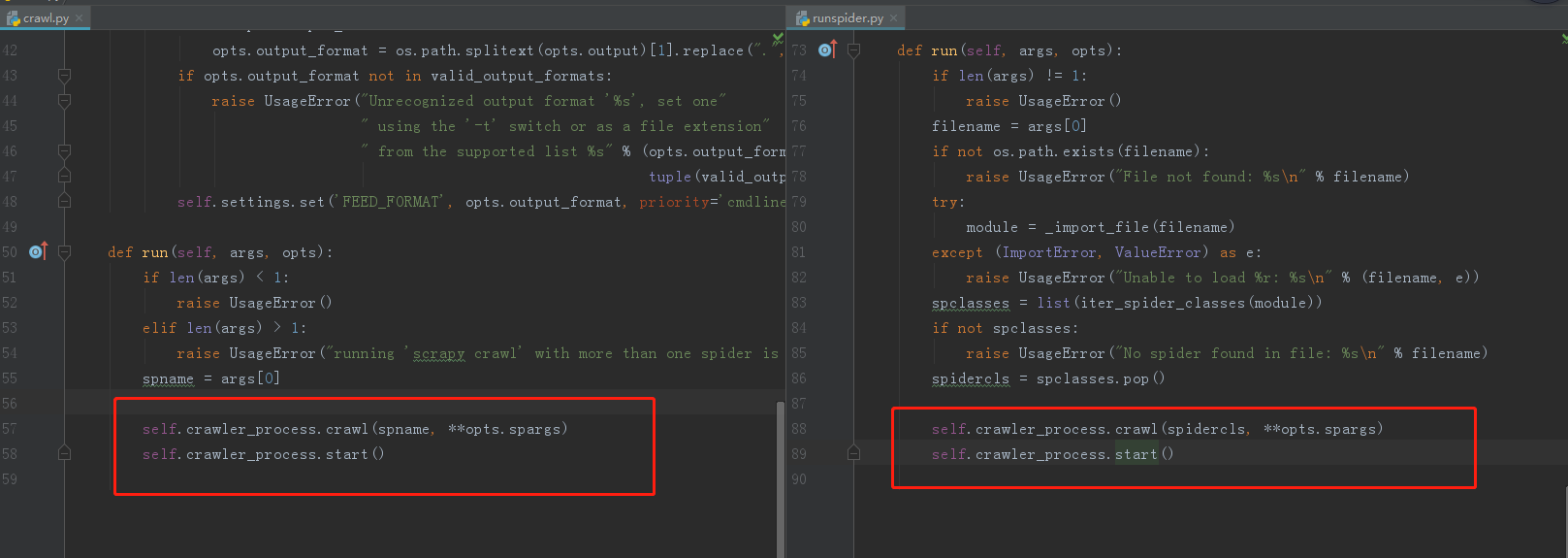Image resolution: width=1568 pixels, height=558 pixels.
Task: Toggle the fold marker at line 47 in crawl.py
Action: pyautogui.click(x=64, y=177)
